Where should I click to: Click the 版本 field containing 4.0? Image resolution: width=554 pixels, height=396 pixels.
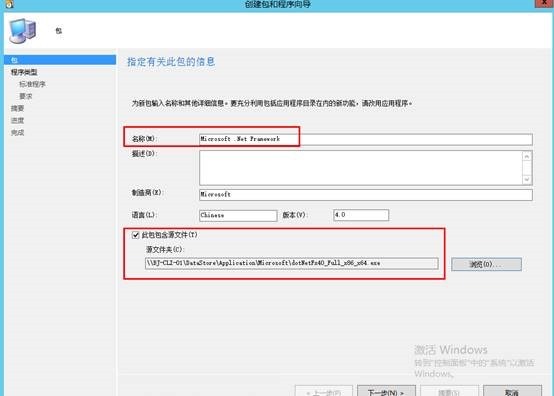pyautogui.click(x=361, y=215)
